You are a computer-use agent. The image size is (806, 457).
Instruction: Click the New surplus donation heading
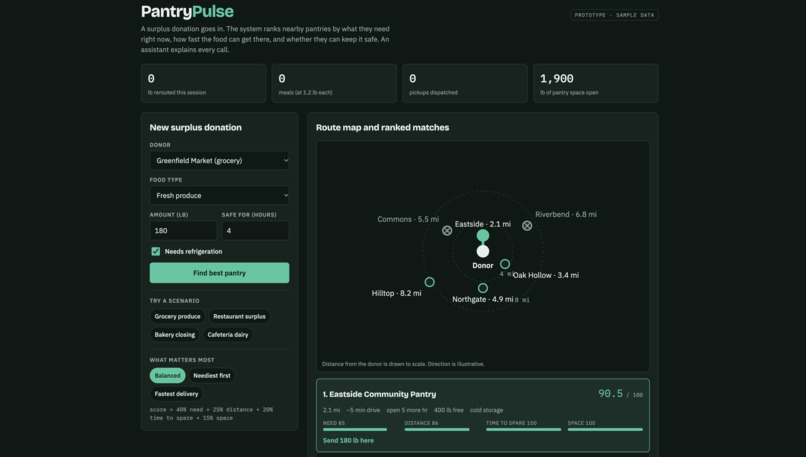[x=195, y=127]
